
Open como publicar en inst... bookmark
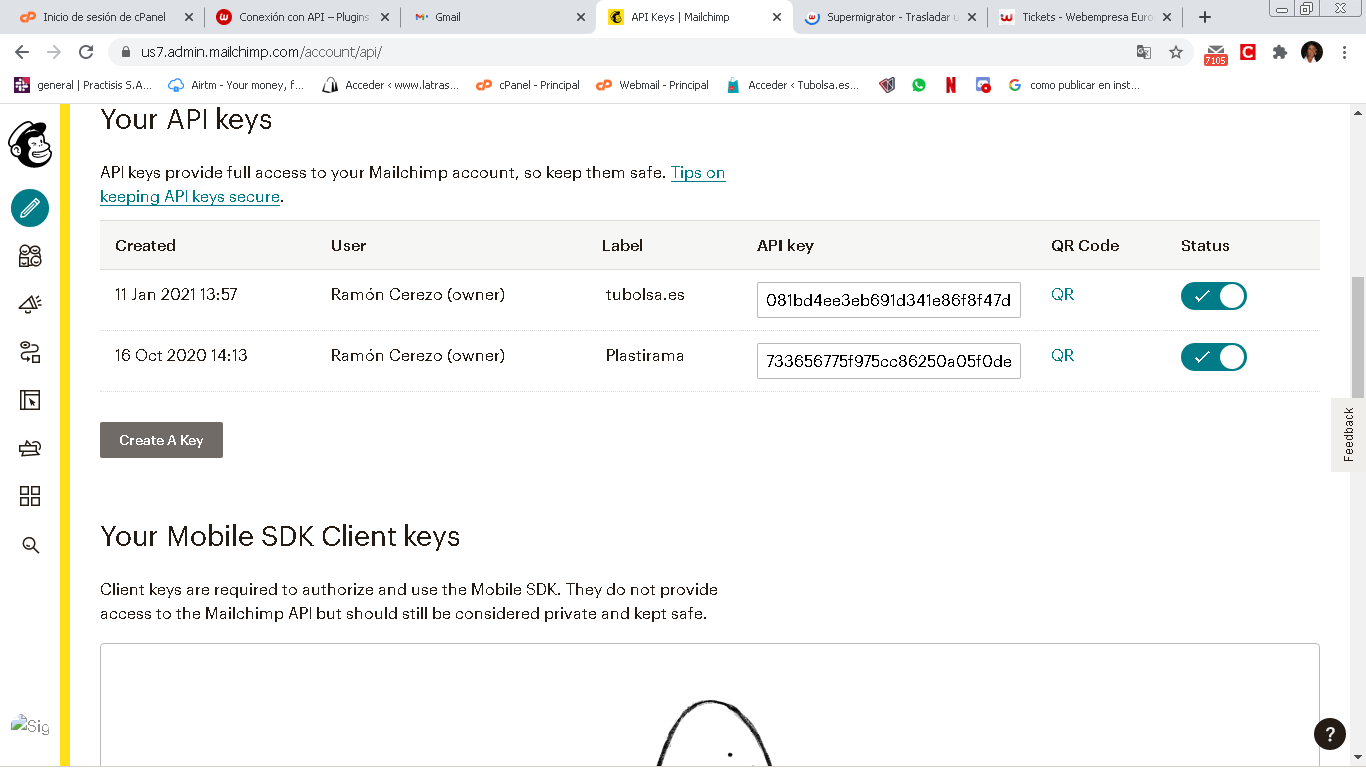coord(1073,85)
